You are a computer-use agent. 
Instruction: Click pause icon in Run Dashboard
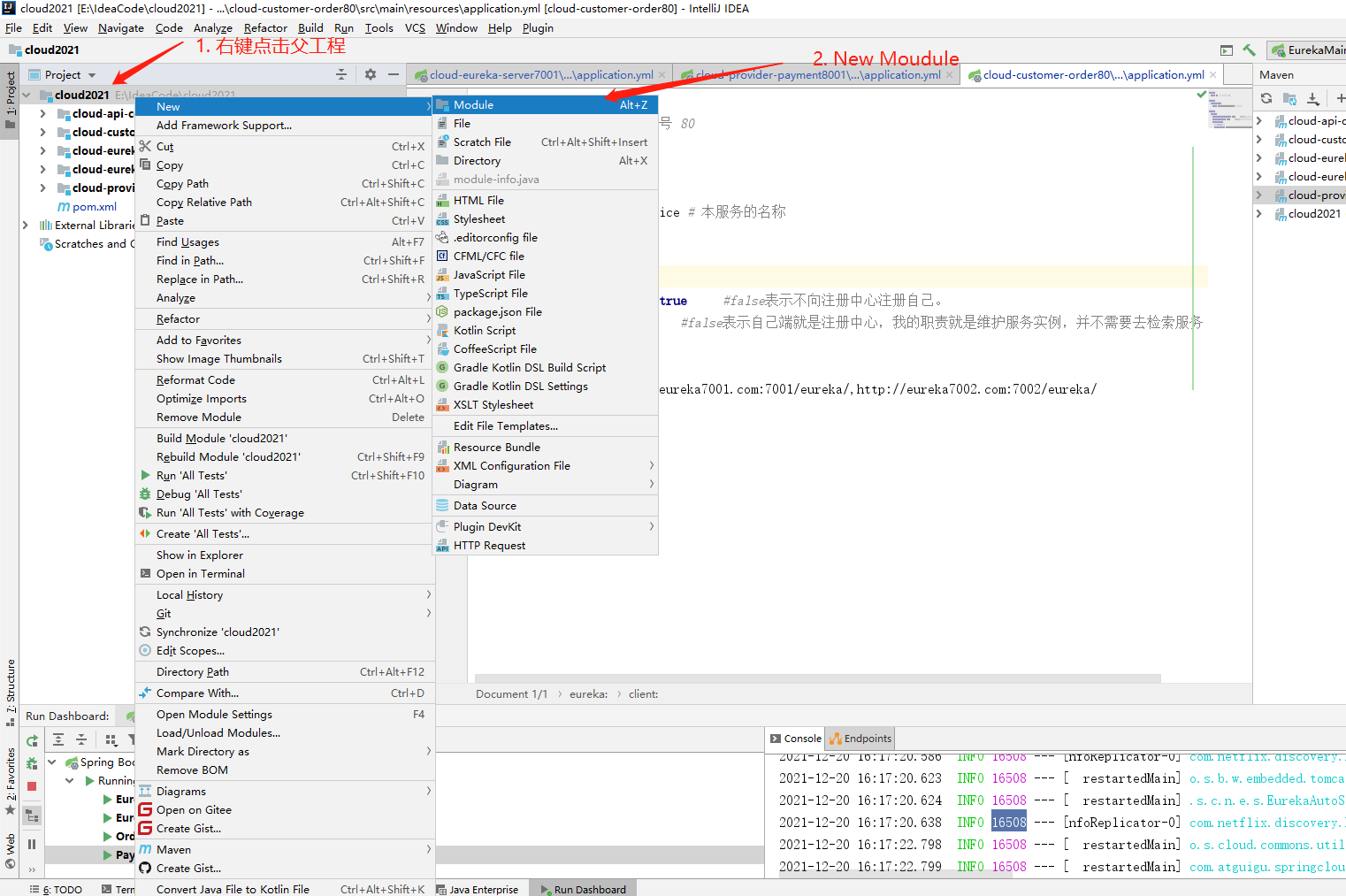click(32, 844)
